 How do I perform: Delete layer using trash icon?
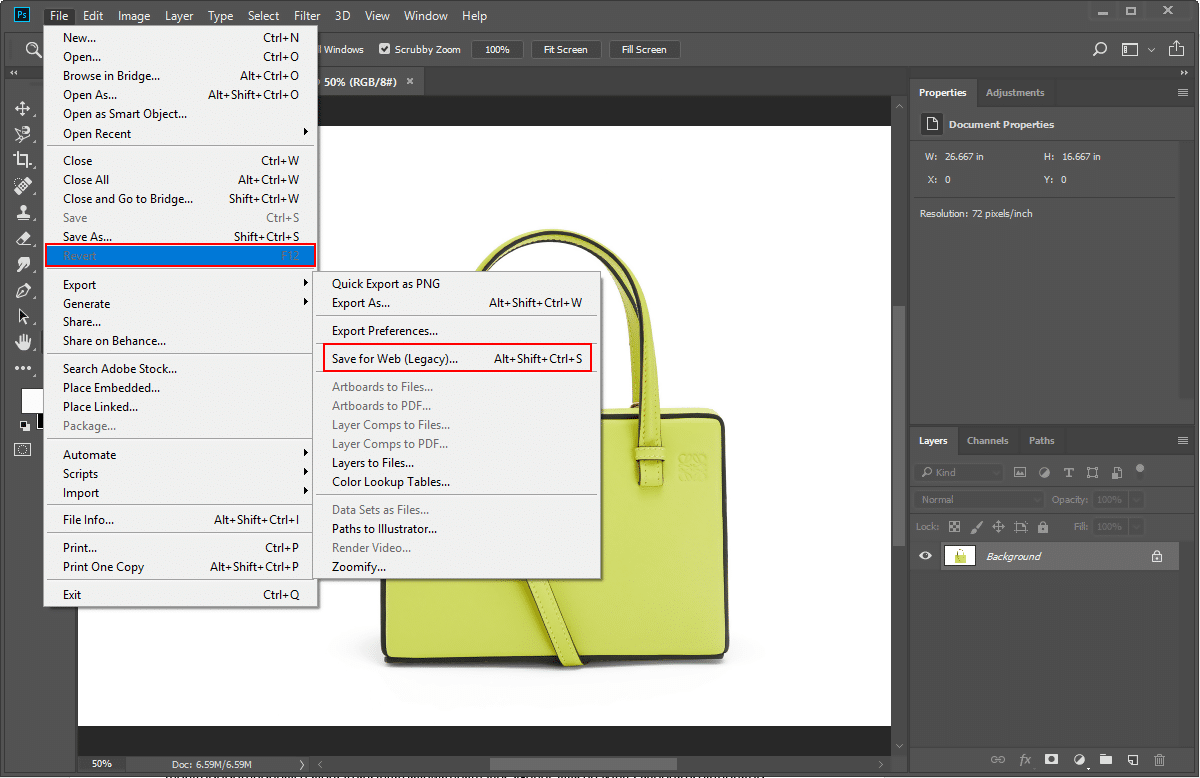click(1159, 760)
